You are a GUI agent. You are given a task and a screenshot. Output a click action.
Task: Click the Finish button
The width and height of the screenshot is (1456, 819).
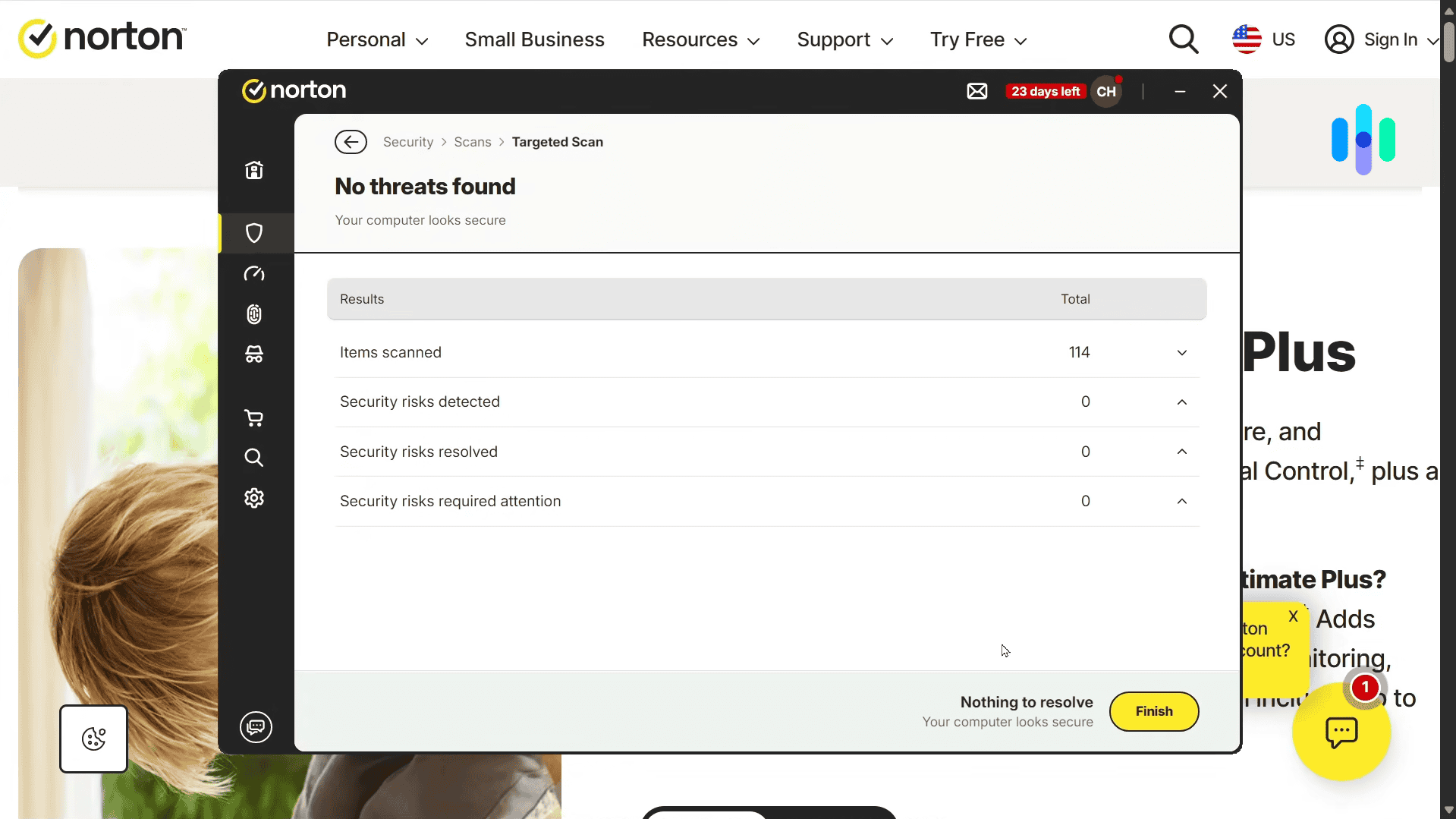(x=1154, y=711)
